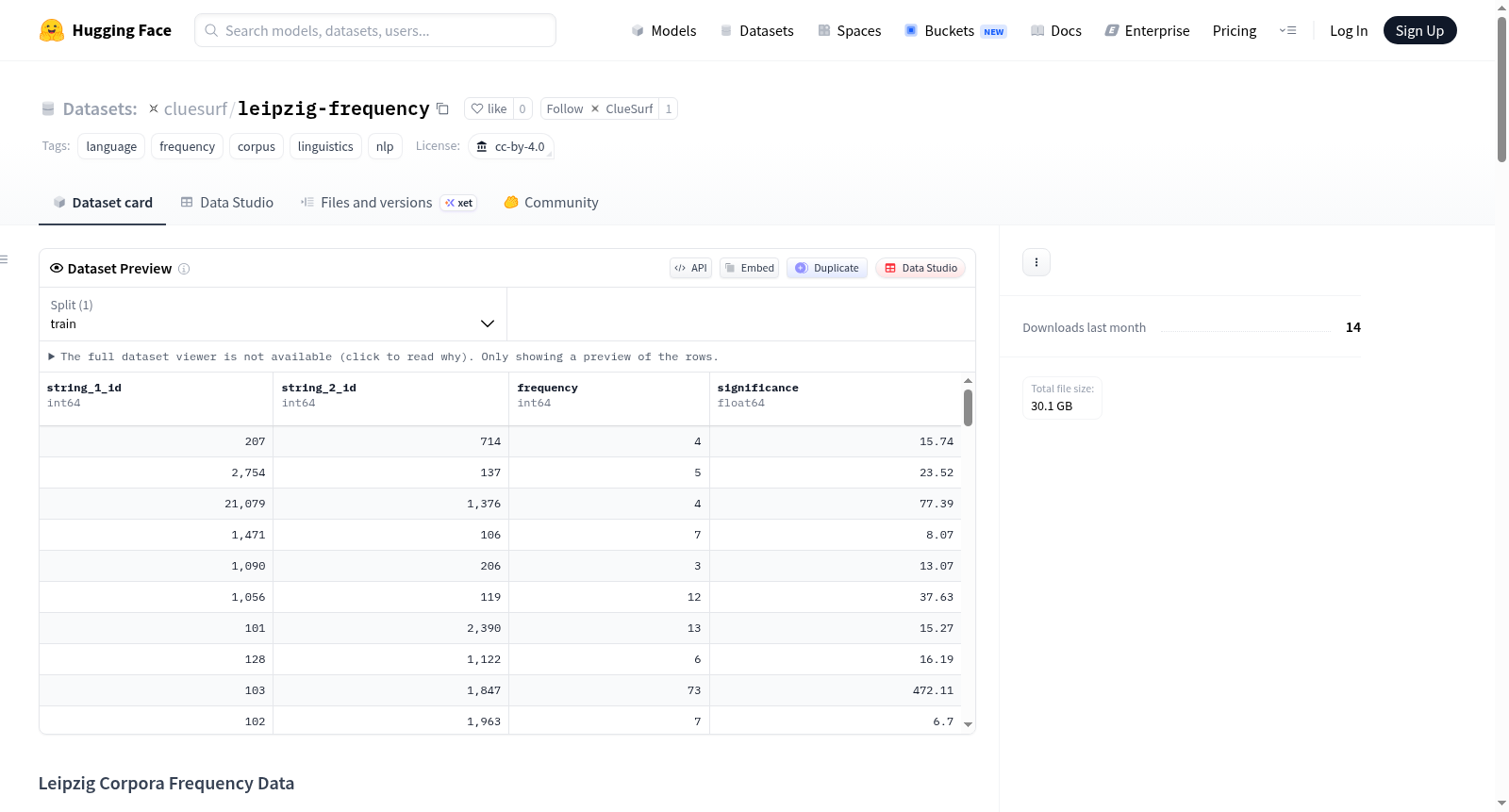Open the Hugging Face logo homepage
1509x812 pixels.
[x=106, y=30]
